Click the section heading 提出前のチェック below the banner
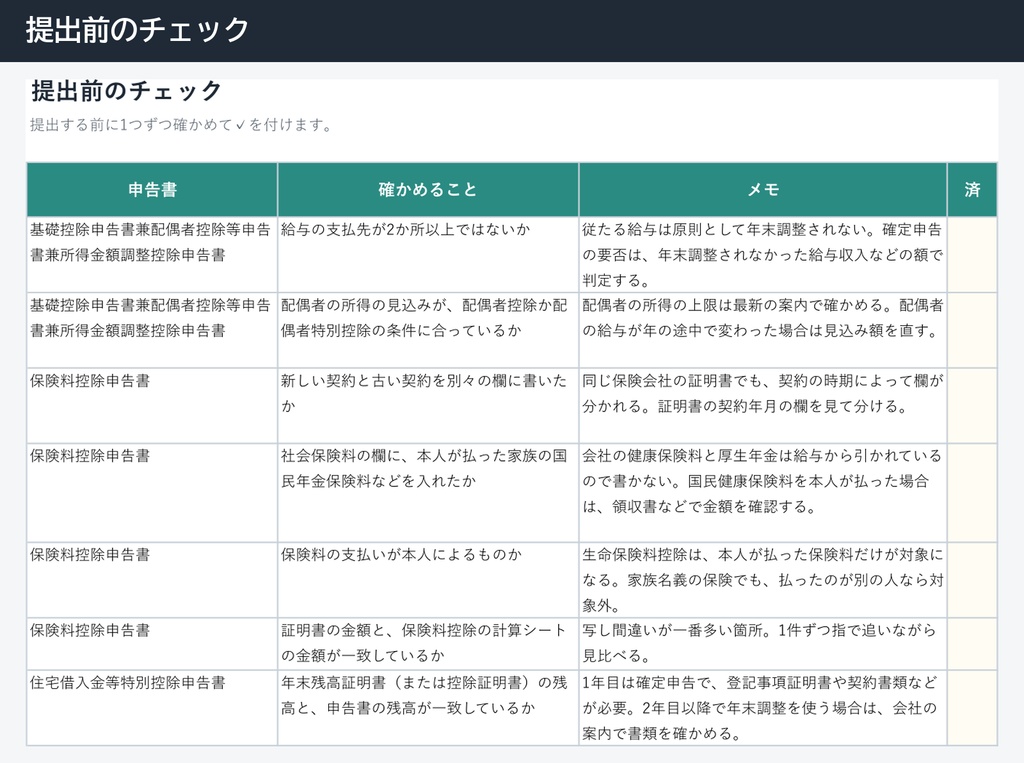Screen dimensions: 1024x763 pos(127,91)
